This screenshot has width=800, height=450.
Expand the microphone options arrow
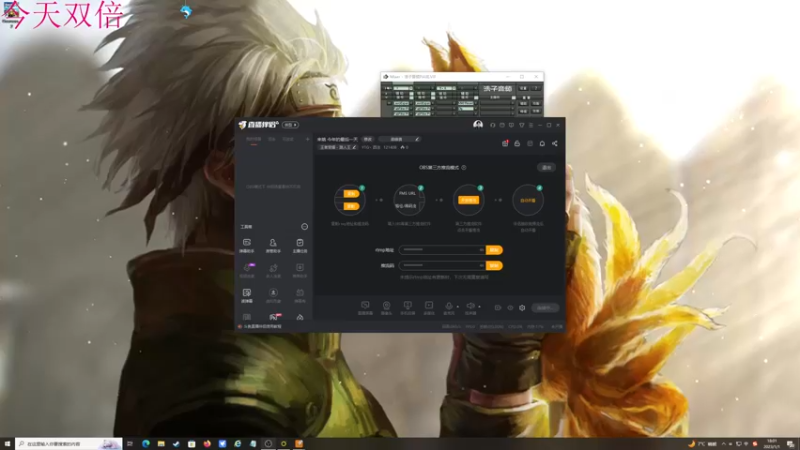(458, 307)
